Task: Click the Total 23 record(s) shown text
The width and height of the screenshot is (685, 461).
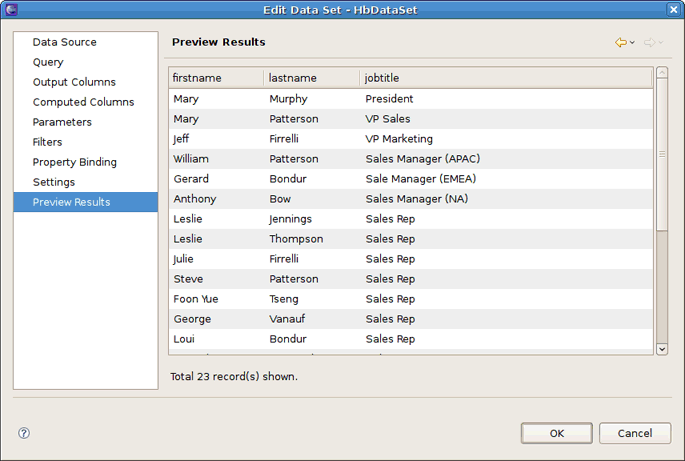Action: click(x=234, y=376)
